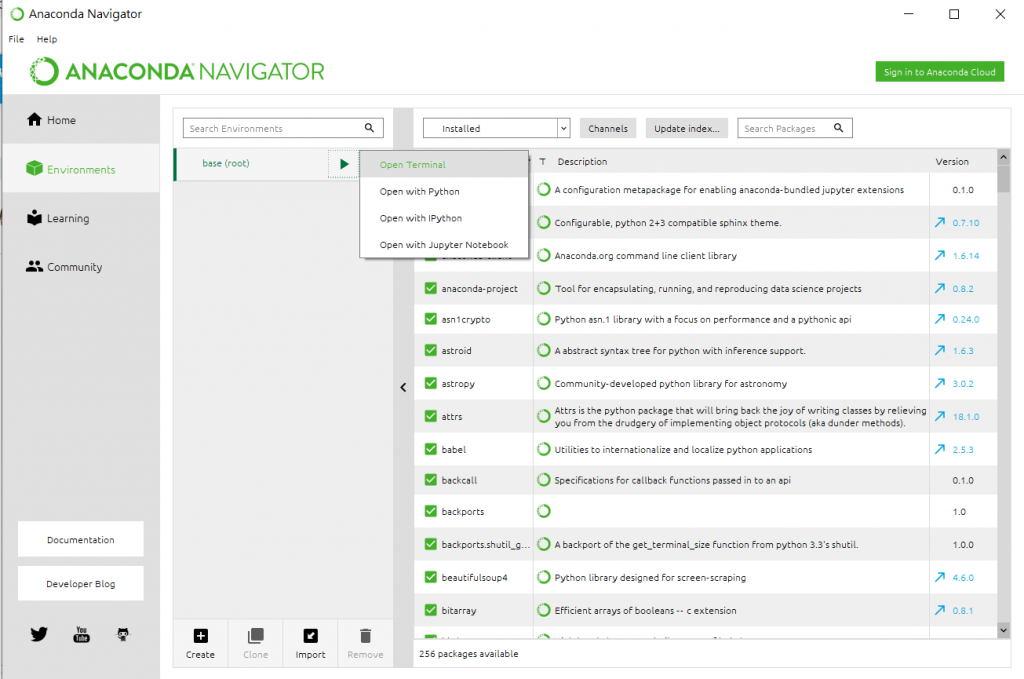Click the Twitter bird icon

[x=39, y=633]
